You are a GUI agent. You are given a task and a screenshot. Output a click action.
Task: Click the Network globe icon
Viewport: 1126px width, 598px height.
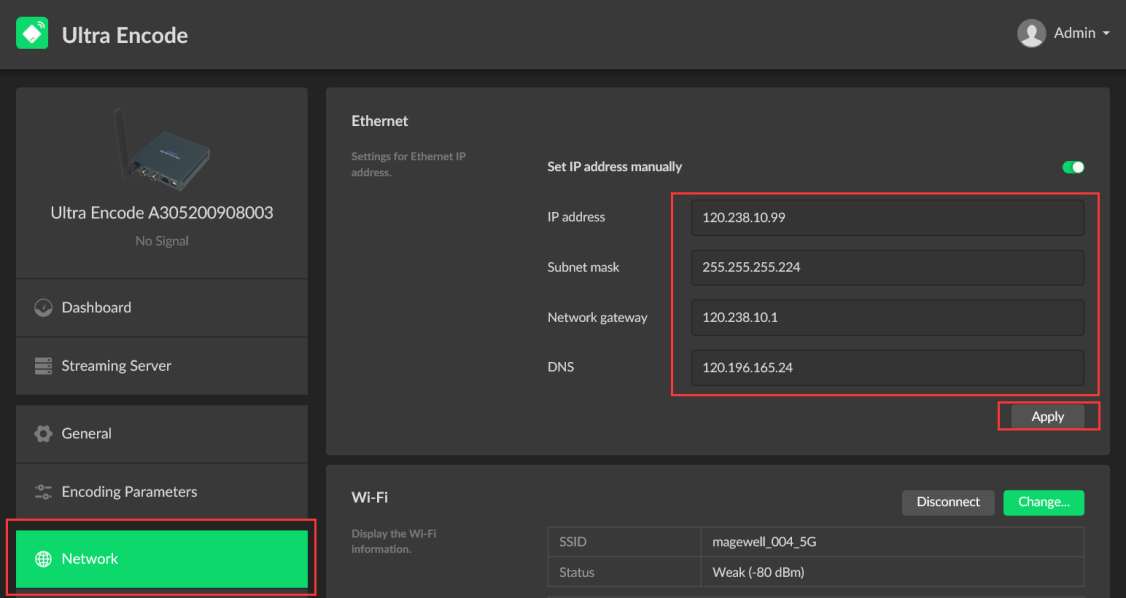(43, 559)
